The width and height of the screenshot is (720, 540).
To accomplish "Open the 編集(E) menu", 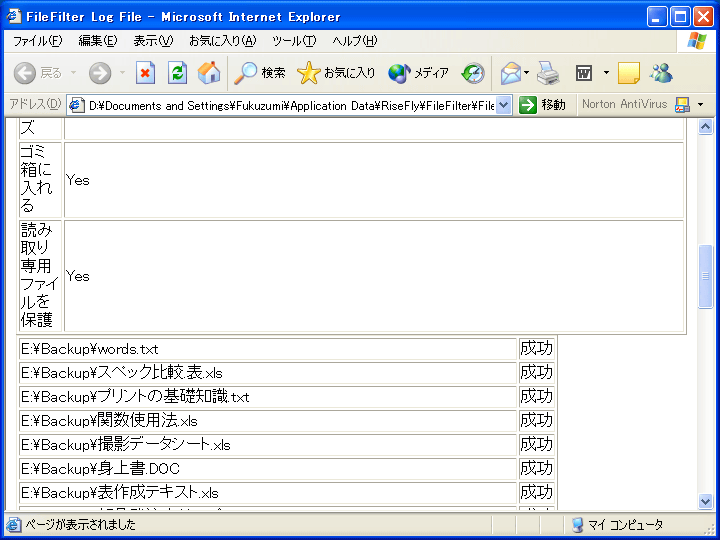I will coord(97,41).
